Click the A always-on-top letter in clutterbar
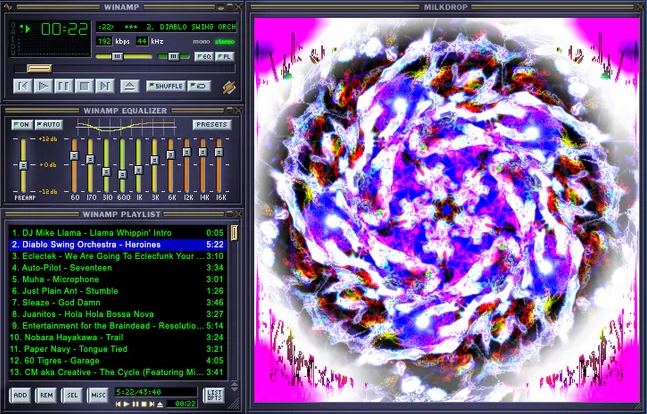647x414 pixels. pos(13,31)
